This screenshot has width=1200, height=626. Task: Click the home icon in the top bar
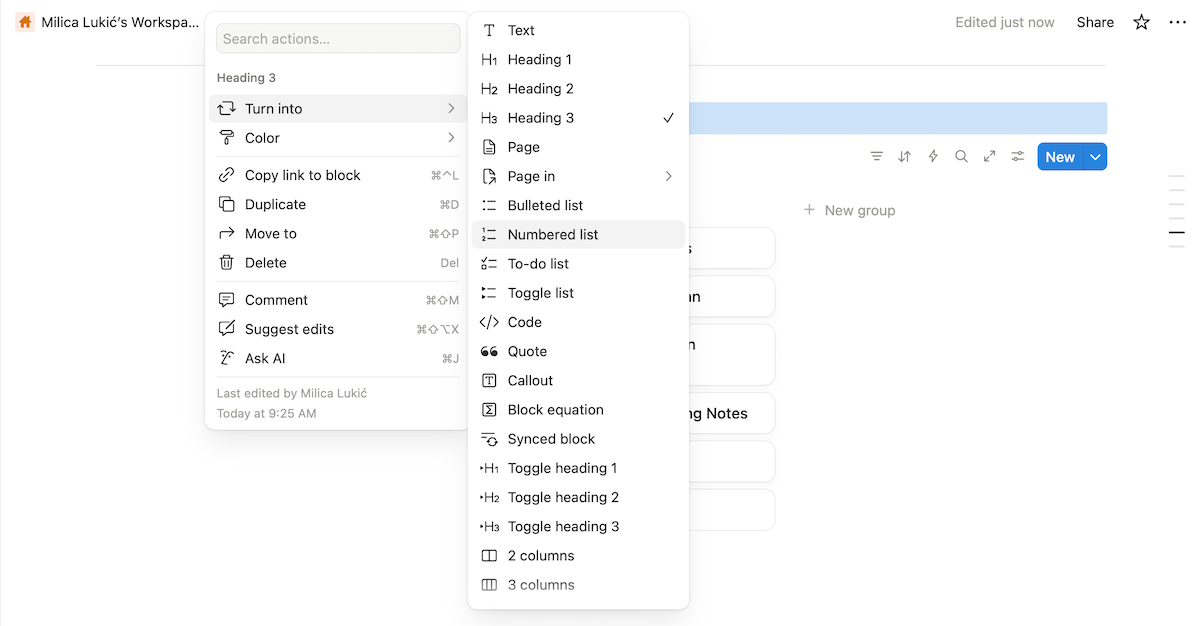(x=24, y=21)
